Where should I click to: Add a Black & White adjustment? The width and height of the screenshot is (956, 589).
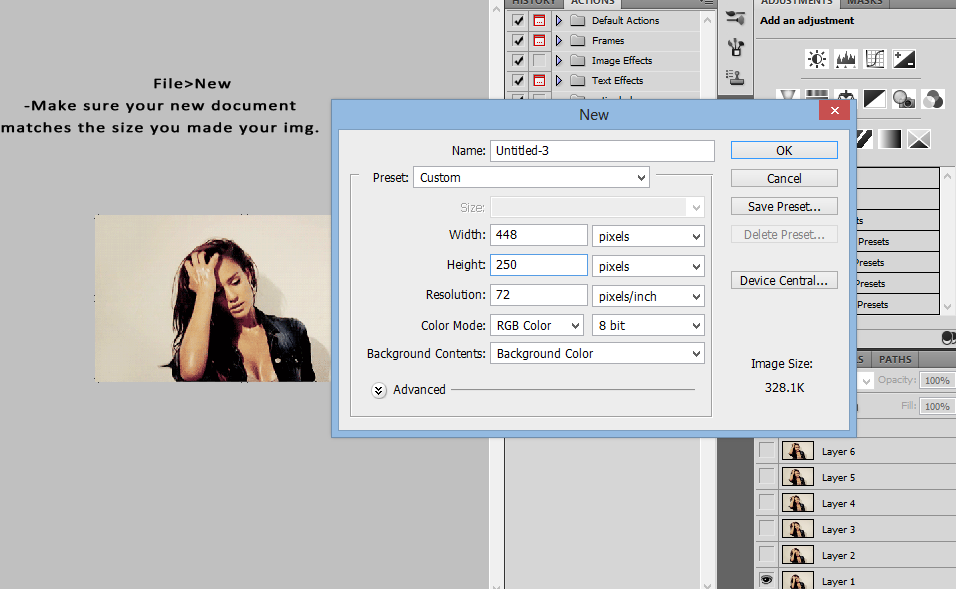(x=875, y=99)
